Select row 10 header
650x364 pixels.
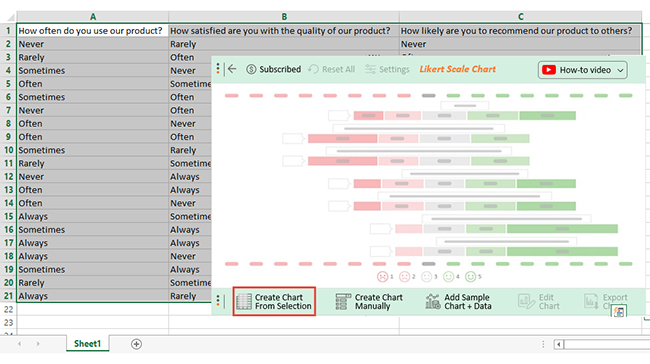click(8, 150)
